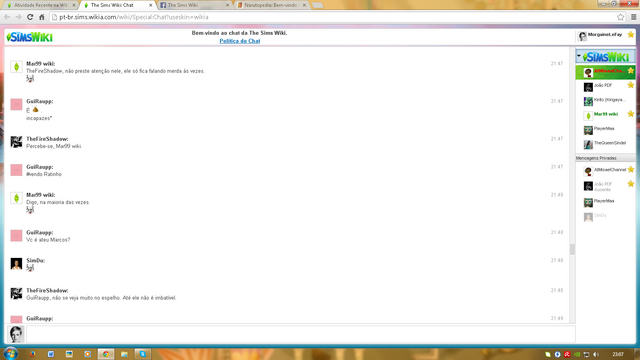Click the 'Vc é ateu Marcos?' message text
The image size is (640, 360).
(x=48, y=240)
